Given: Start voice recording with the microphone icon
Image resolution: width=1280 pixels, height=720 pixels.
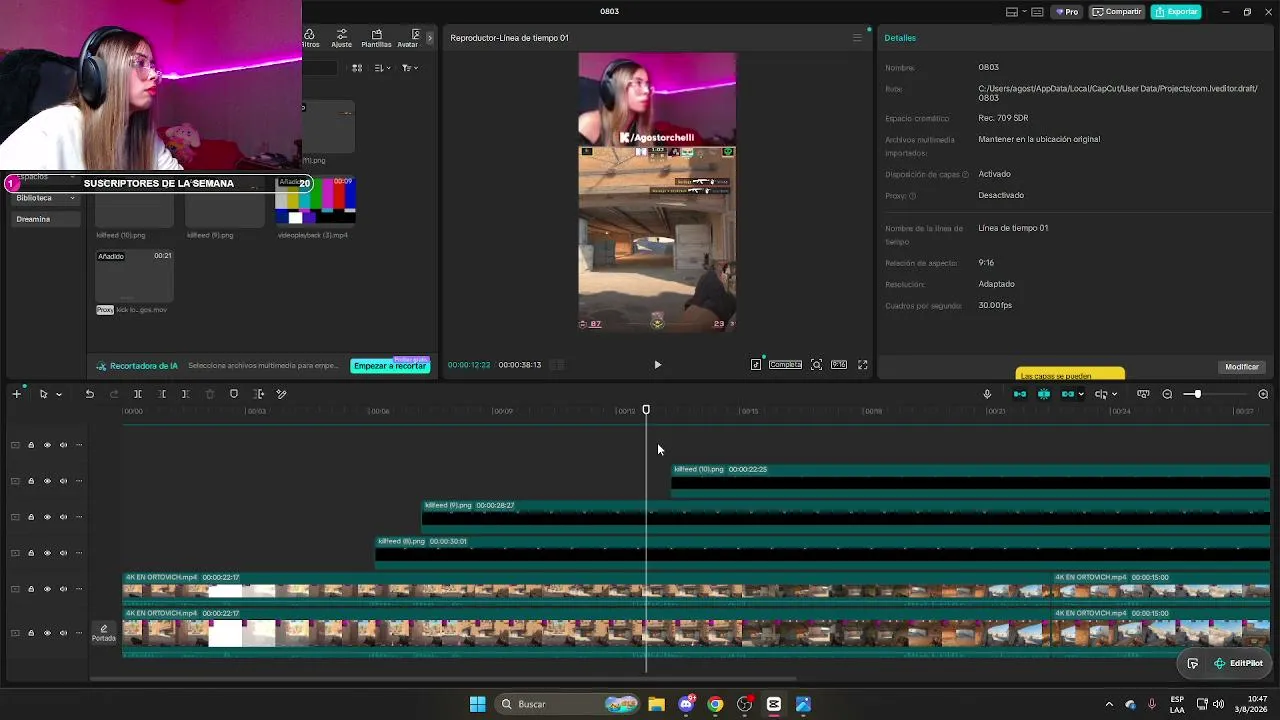Looking at the screenshot, I should 987,394.
